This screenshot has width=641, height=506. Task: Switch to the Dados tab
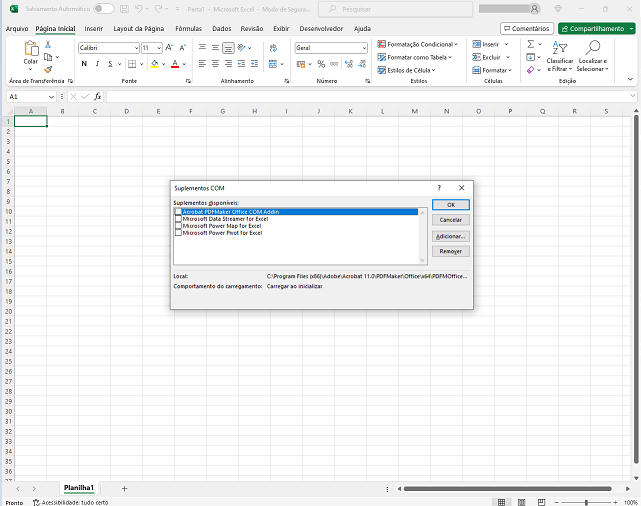pyautogui.click(x=222, y=29)
